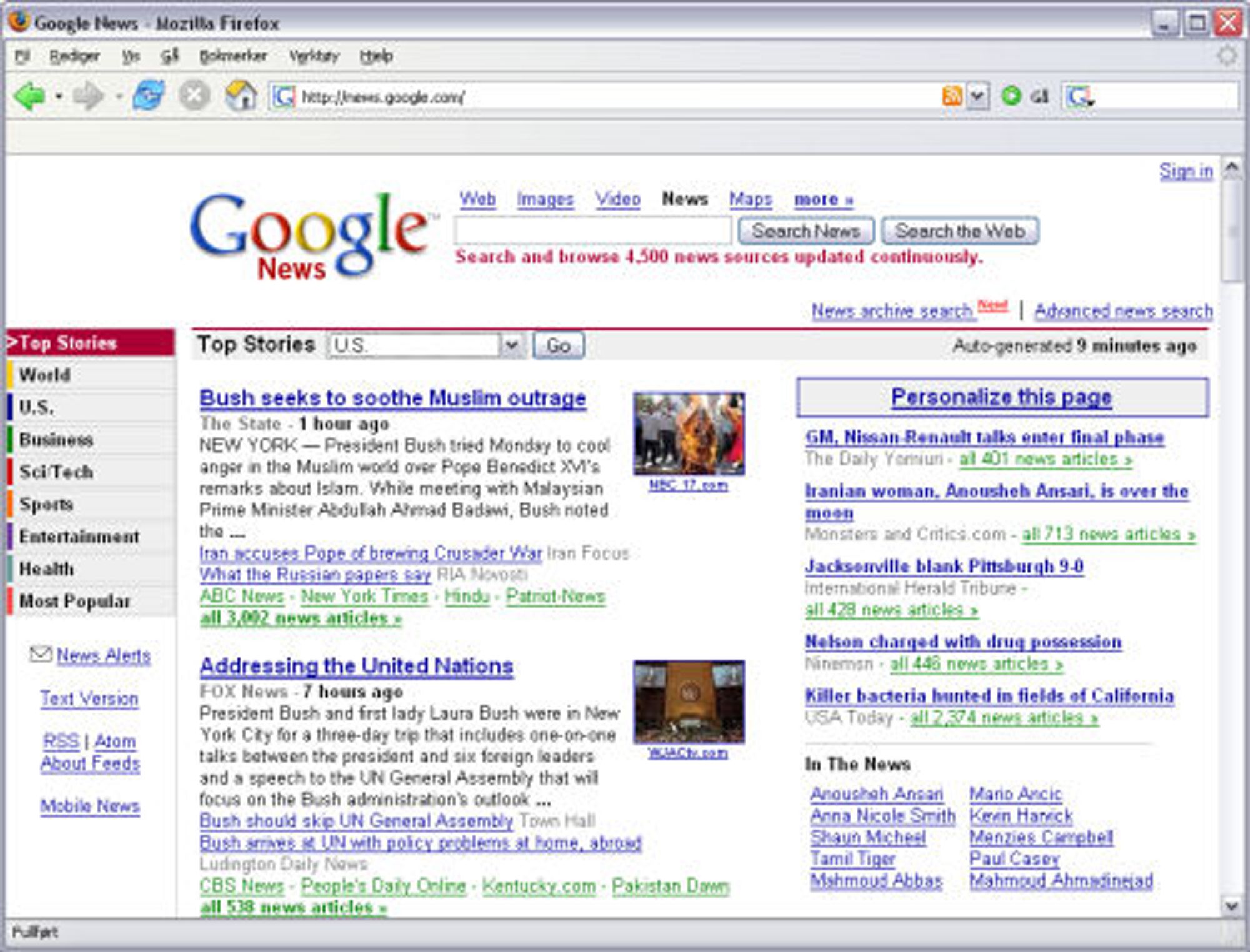Click the Search News button

click(806, 231)
